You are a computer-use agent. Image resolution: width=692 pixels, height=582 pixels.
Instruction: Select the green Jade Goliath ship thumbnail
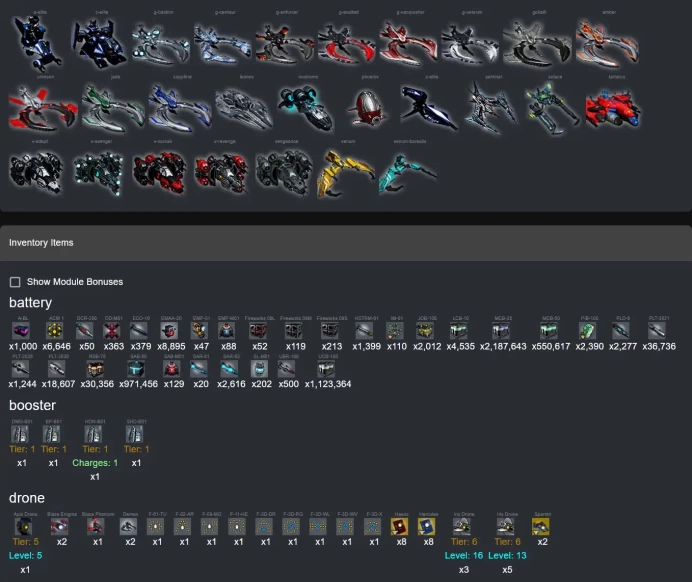pos(113,109)
